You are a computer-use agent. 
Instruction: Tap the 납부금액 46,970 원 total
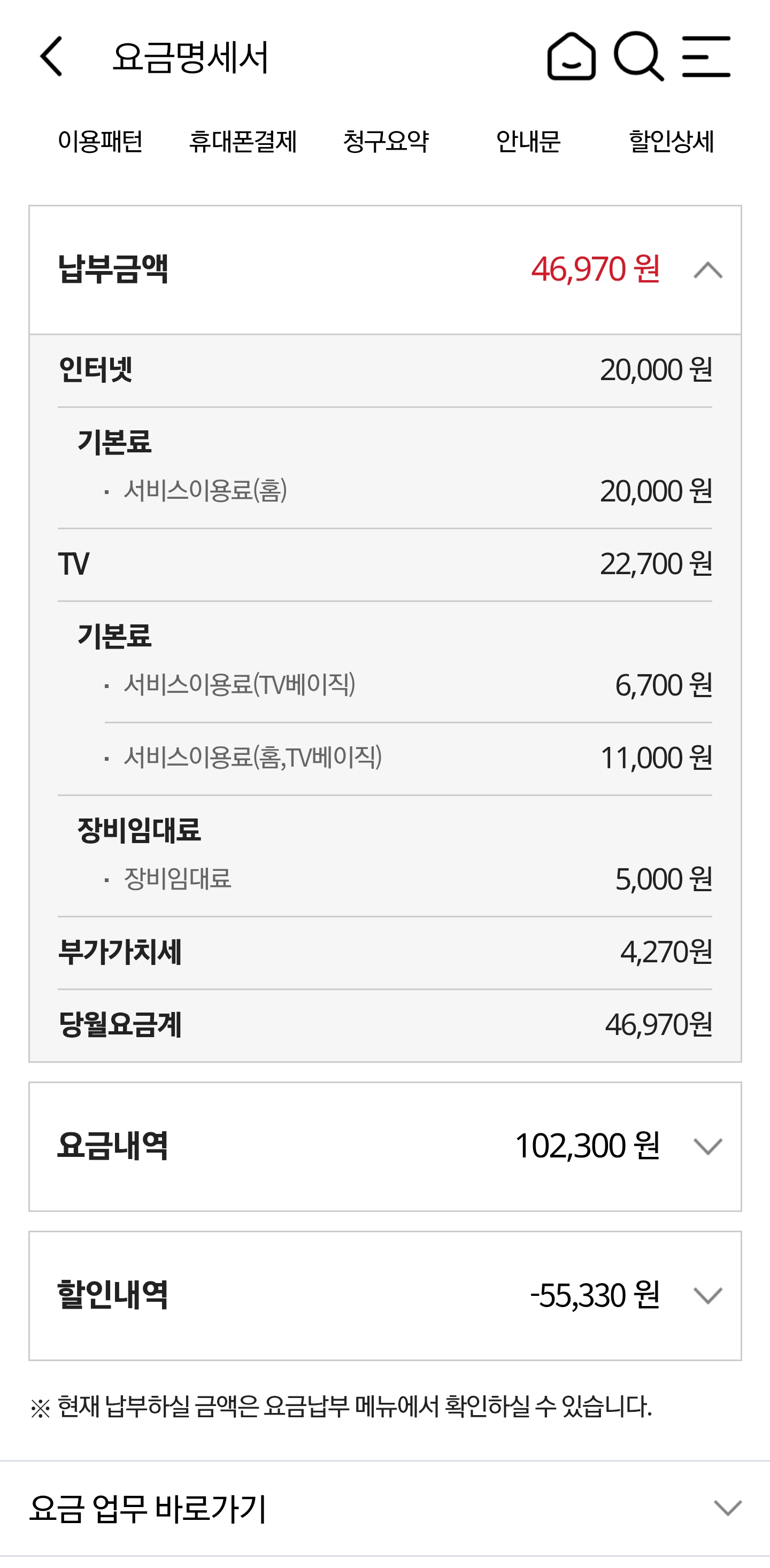(595, 269)
